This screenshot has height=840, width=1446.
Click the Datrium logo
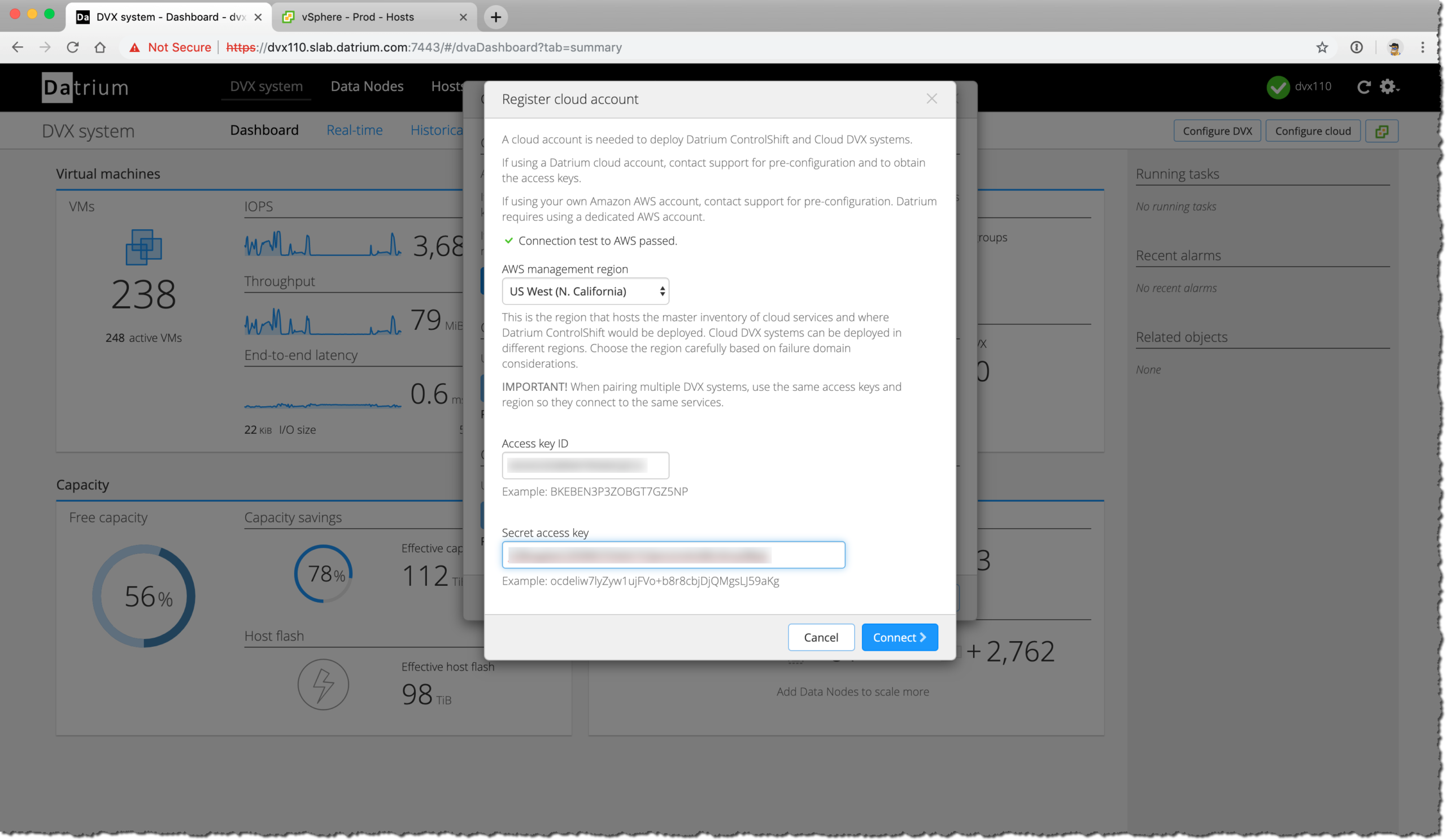tap(85, 87)
